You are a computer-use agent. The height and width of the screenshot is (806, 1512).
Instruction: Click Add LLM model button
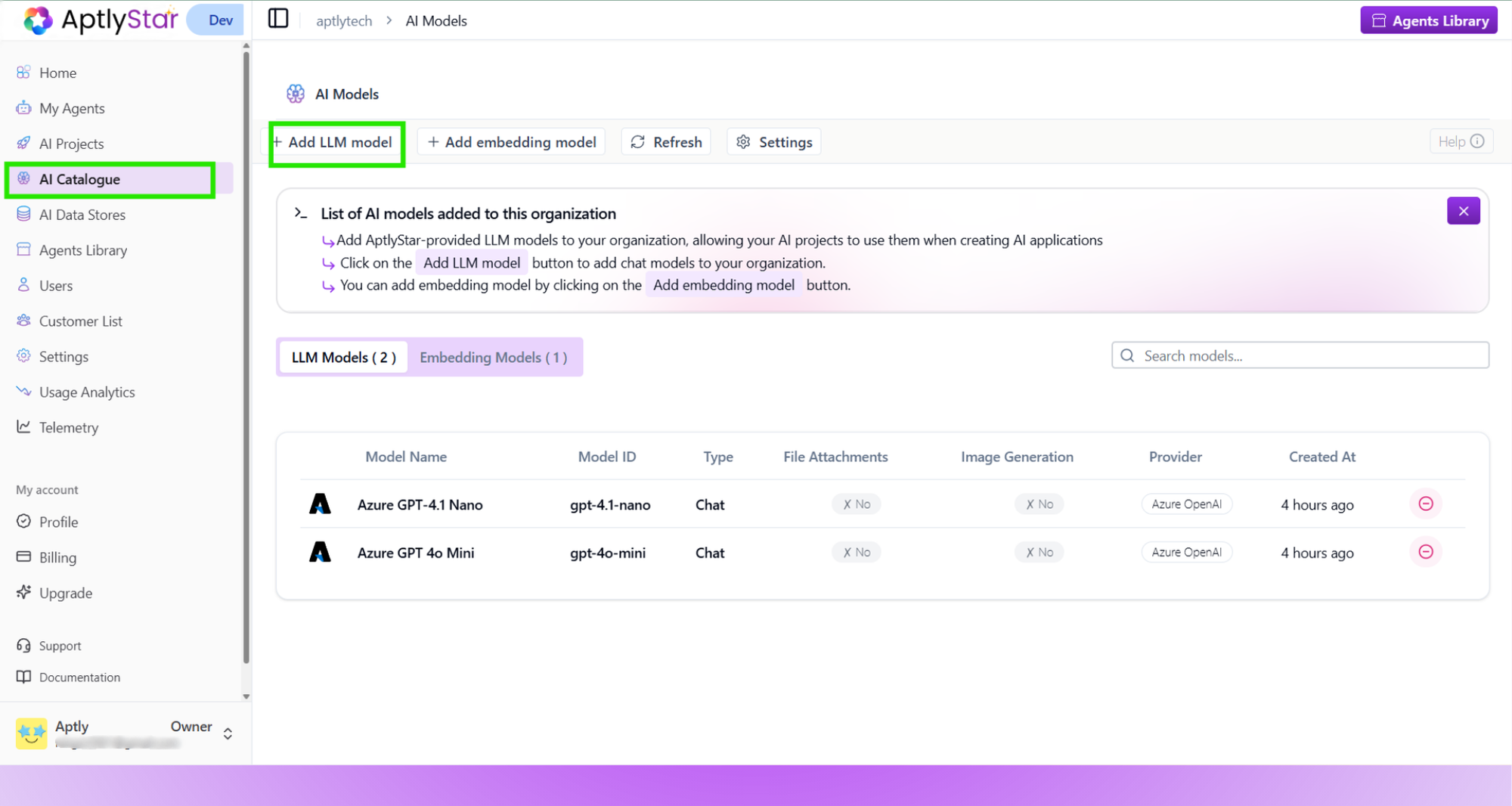tap(333, 142)
